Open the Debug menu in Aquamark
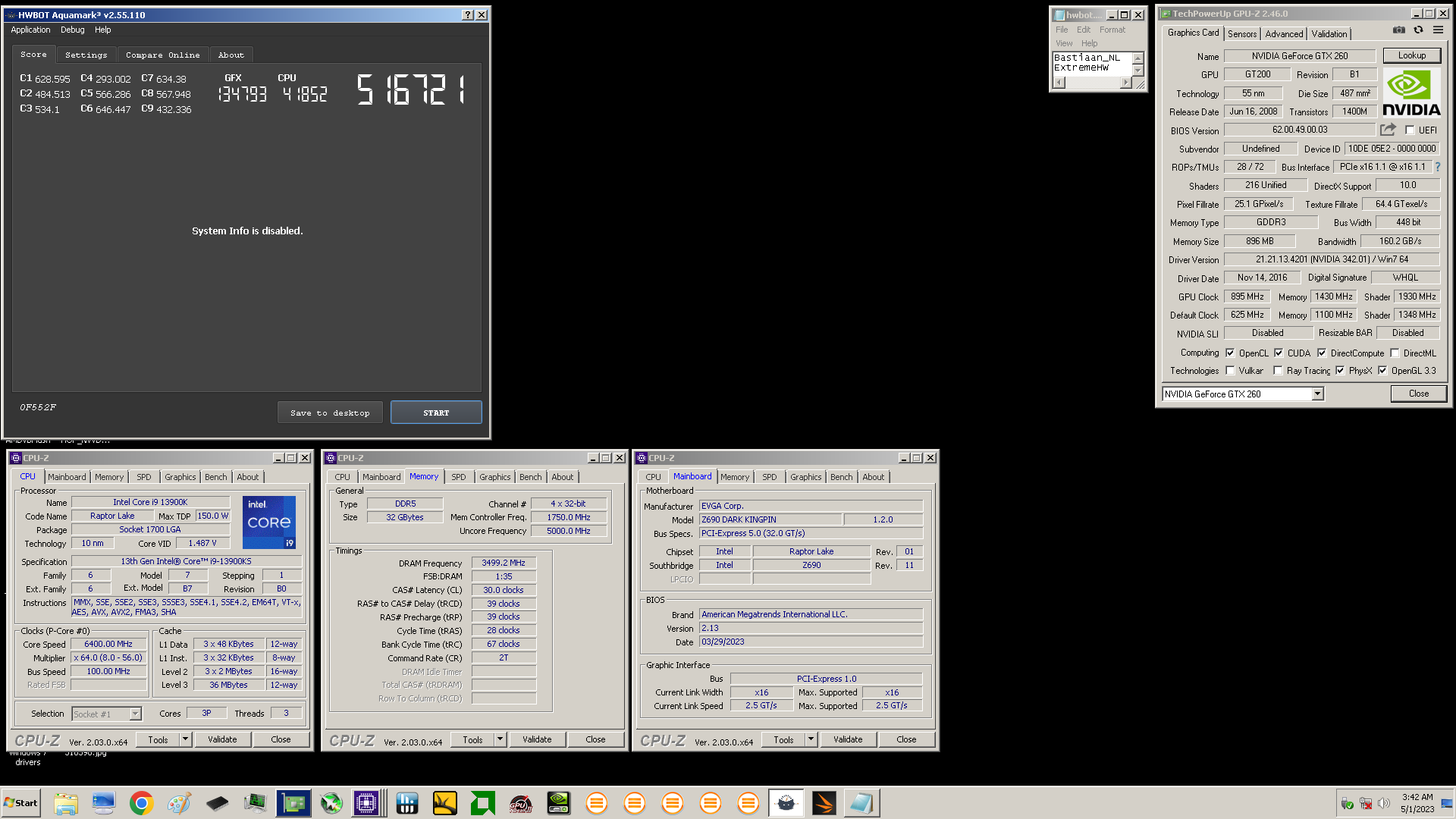1456x819 pixels. pyautogui.click(x=73, y=30)
